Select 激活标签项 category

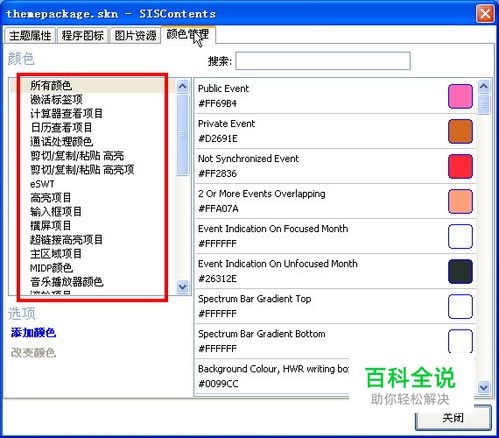pyautogui.click(x=56, y=99)
